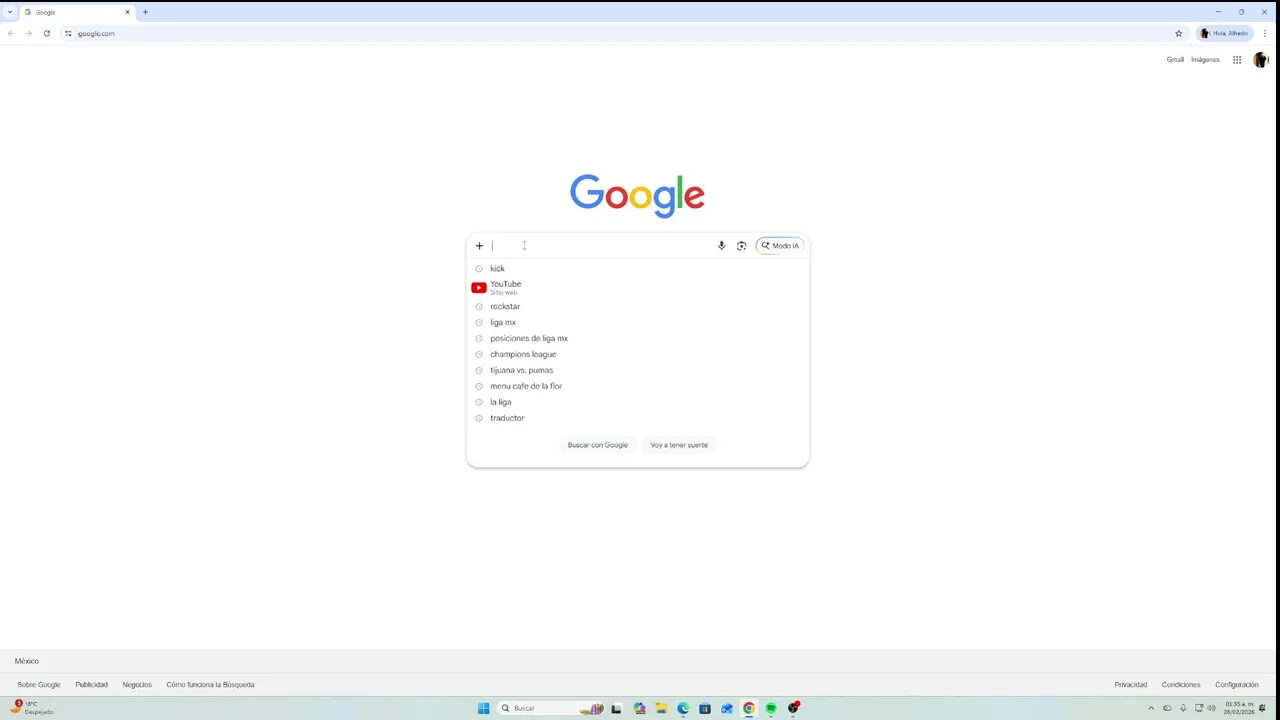Open the Google apps grid

pos(1237,60)
